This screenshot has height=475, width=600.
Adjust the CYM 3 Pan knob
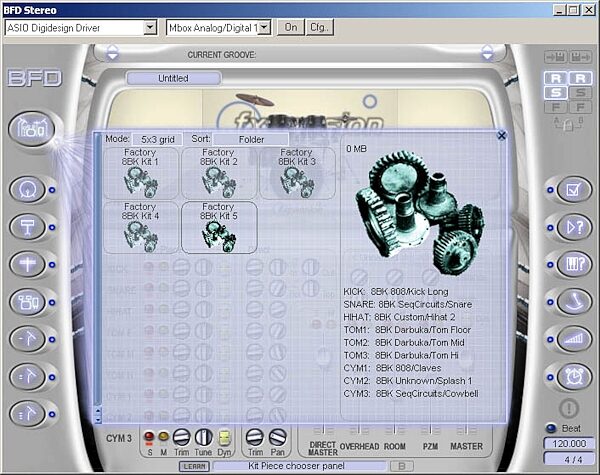coord(277,437)
